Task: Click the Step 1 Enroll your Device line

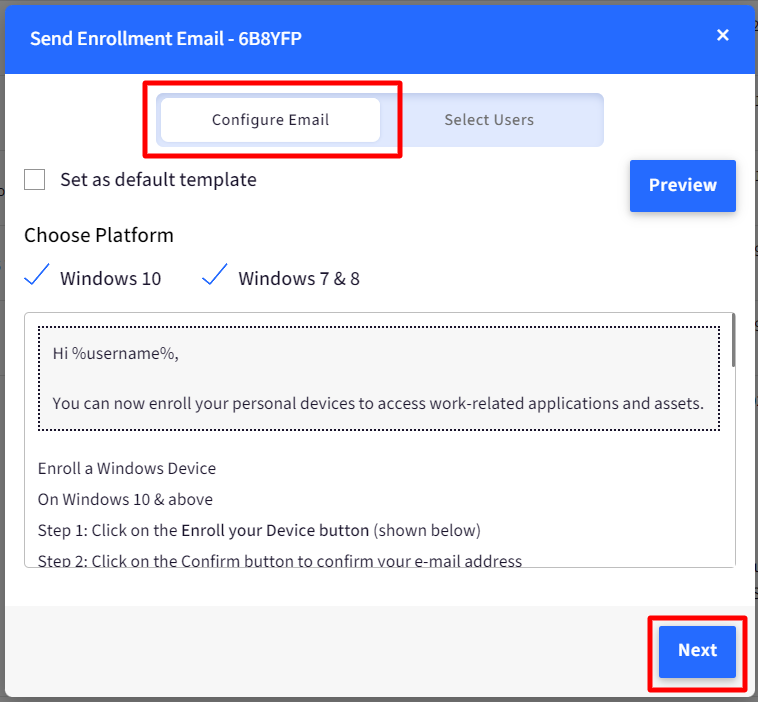Action: tap(259, 530)
